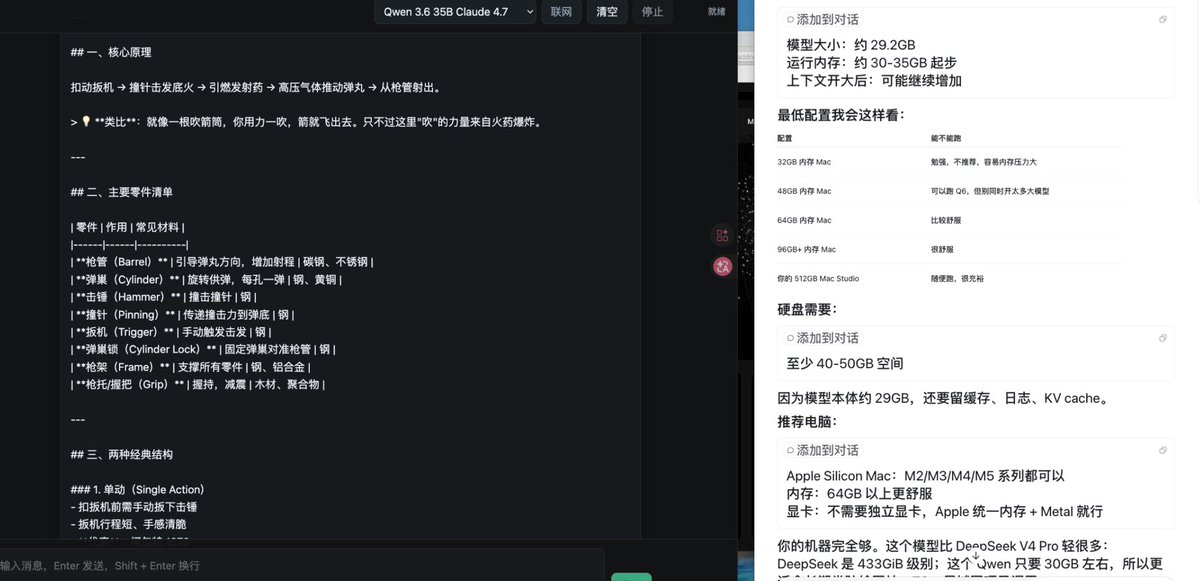Click the 清空 button to clear chat
Viewport: 1200px width, 581px height.
pyautogui.click(x=607, y=12)
